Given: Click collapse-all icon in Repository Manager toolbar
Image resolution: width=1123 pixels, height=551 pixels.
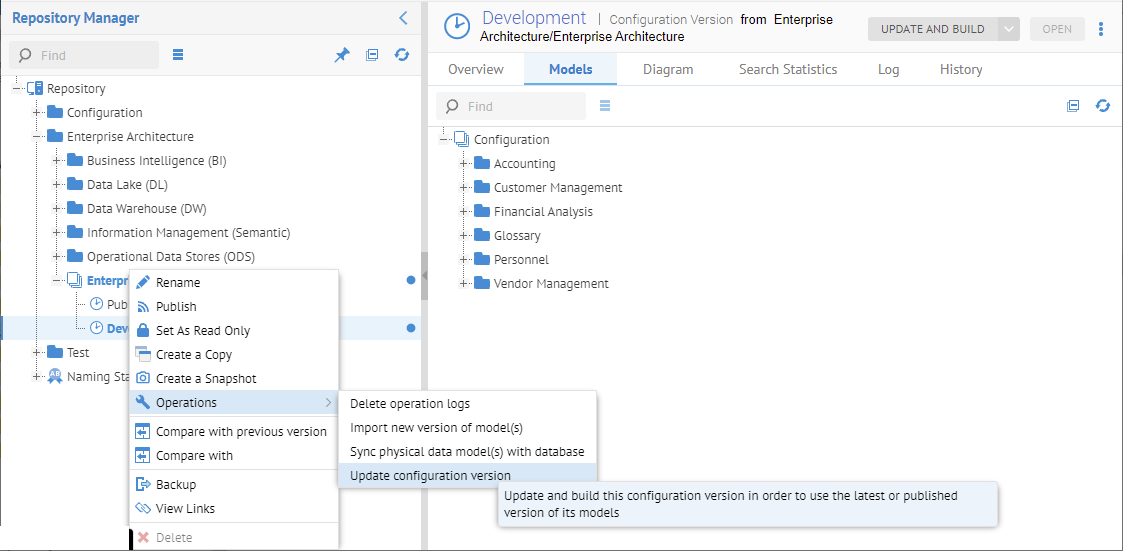Looking at the screenshot, I should tap(372, 55).
